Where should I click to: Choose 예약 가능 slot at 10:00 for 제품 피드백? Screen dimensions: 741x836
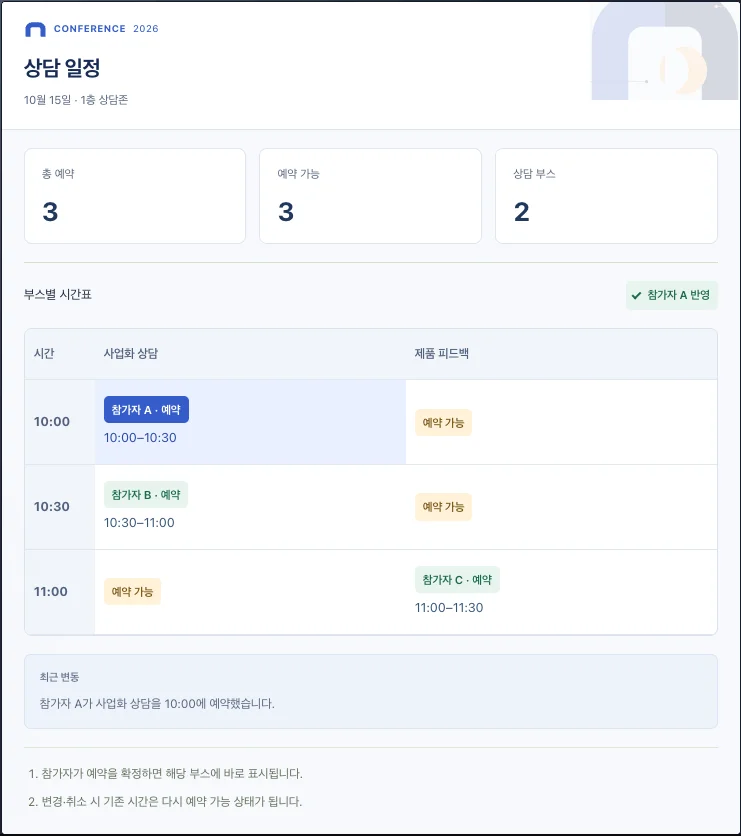tap(443, 423)
